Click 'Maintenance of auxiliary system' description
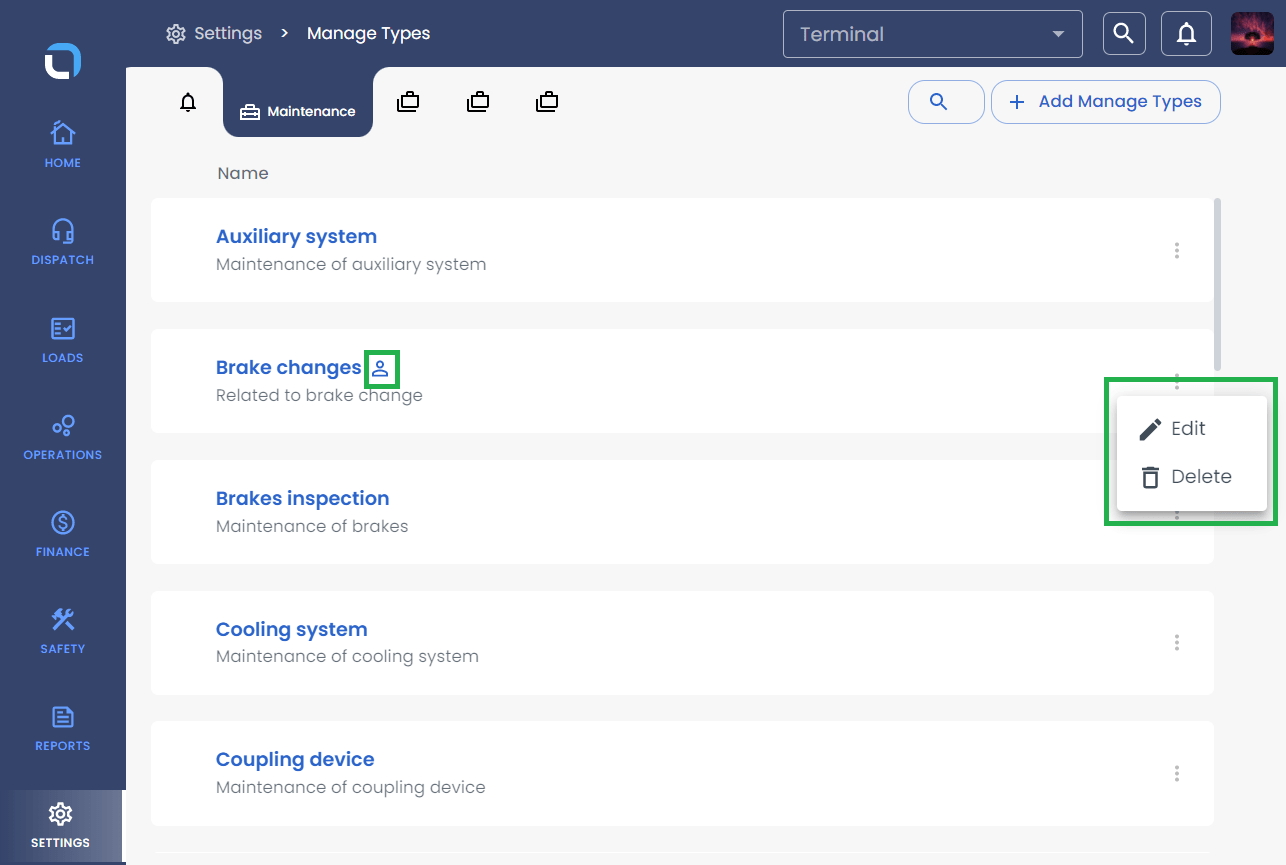This screenshot has height=865, width=1286. click(x=351, y=265)
